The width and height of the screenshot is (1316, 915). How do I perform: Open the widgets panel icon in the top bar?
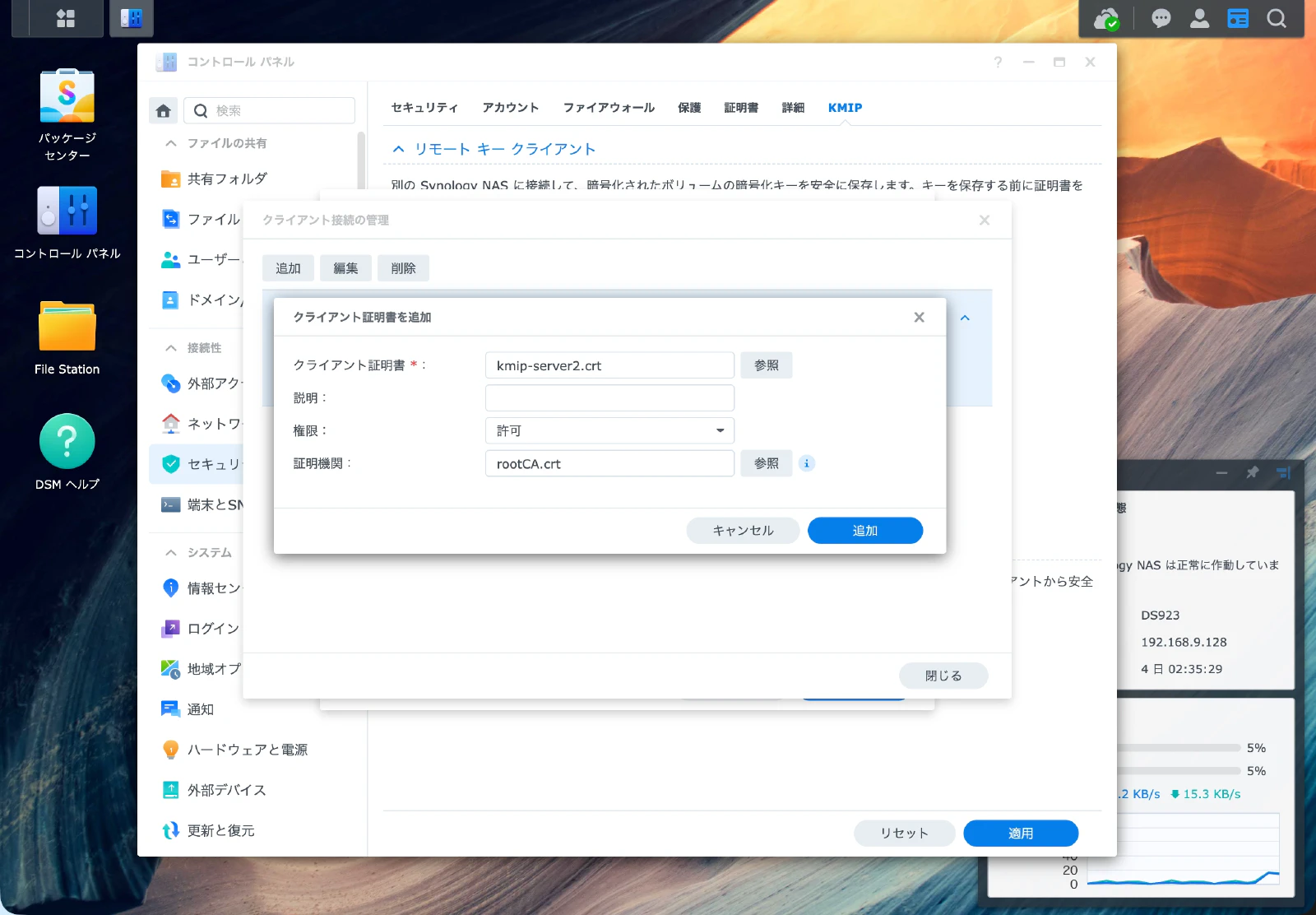click(x=1238, y=17)
